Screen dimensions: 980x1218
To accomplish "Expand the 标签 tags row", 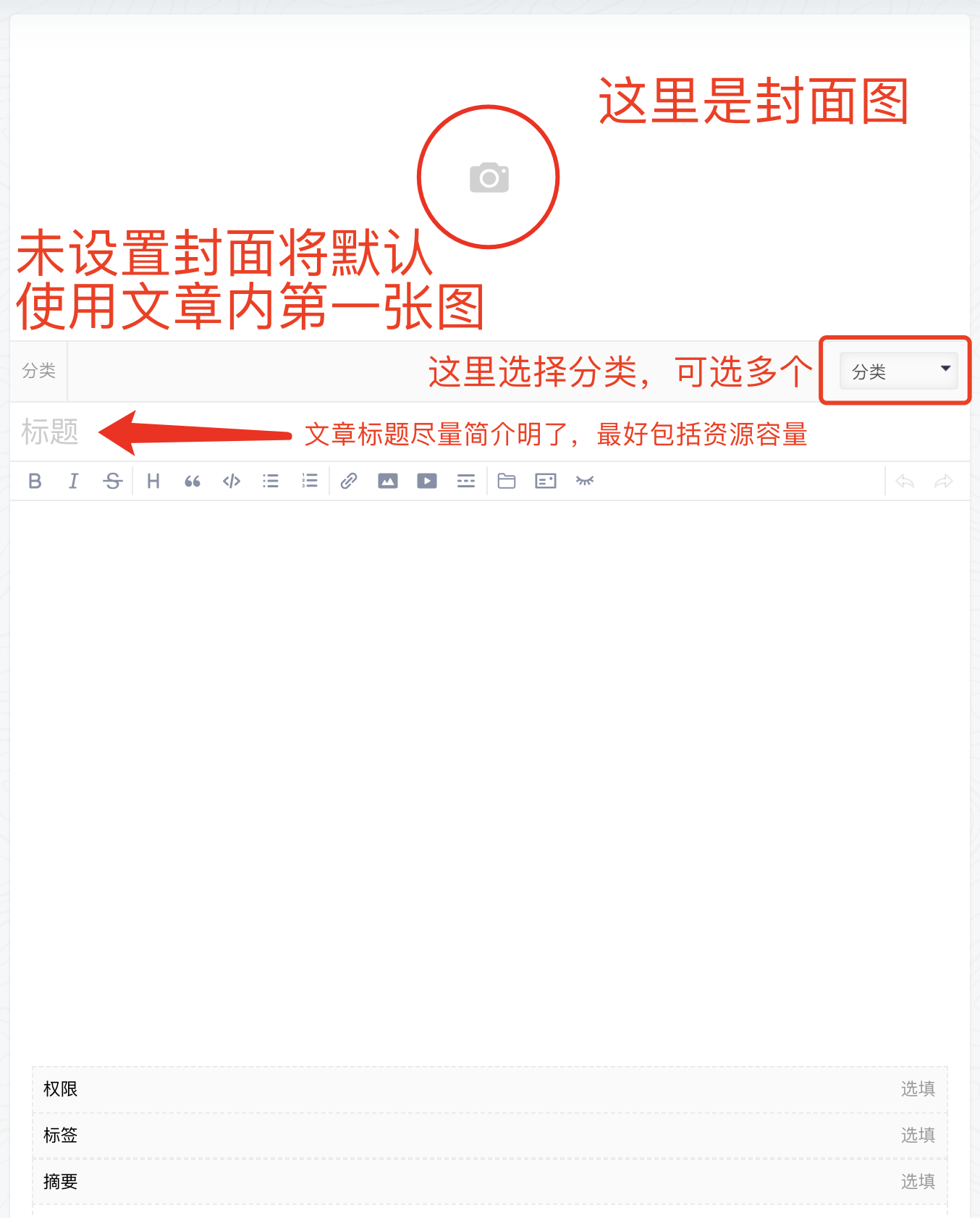I will tap(490, 1135).
